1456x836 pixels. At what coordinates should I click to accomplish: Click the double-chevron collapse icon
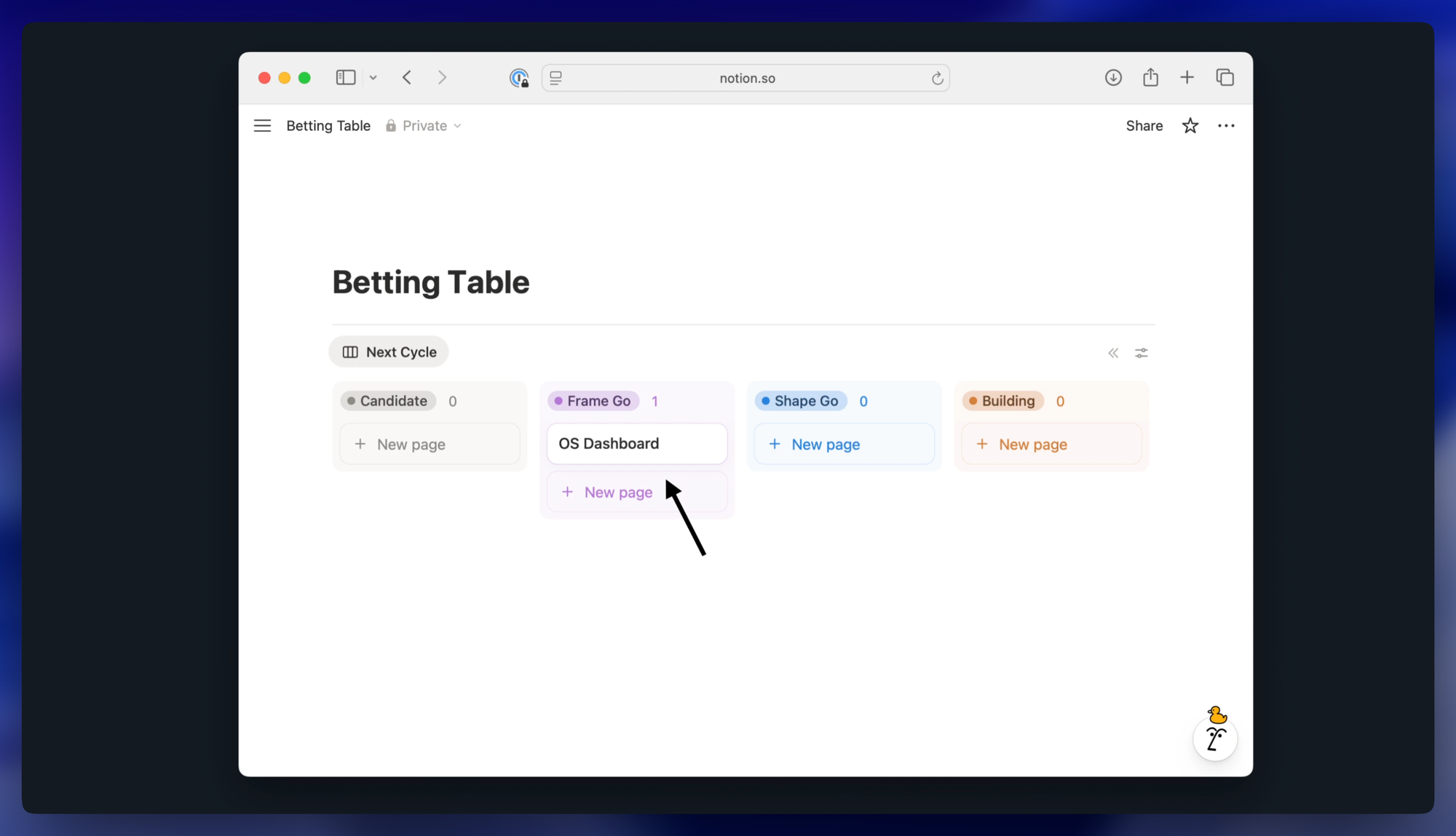coord(1113,353)
